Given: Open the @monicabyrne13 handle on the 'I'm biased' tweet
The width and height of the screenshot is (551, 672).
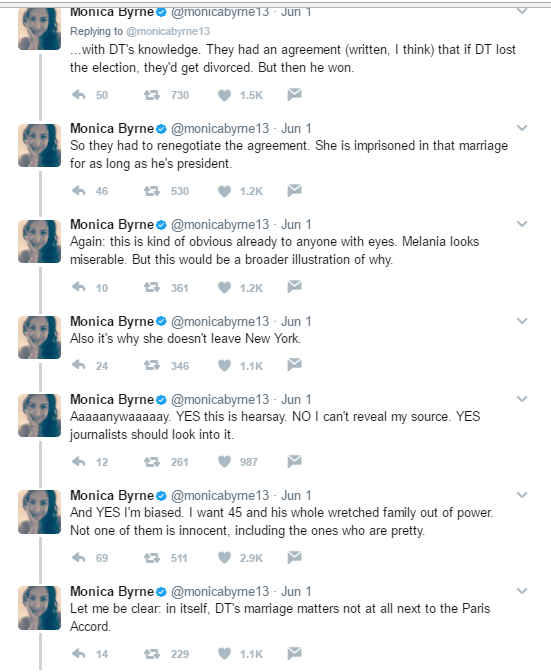Looking at the screenshot, I should point(220,495).
